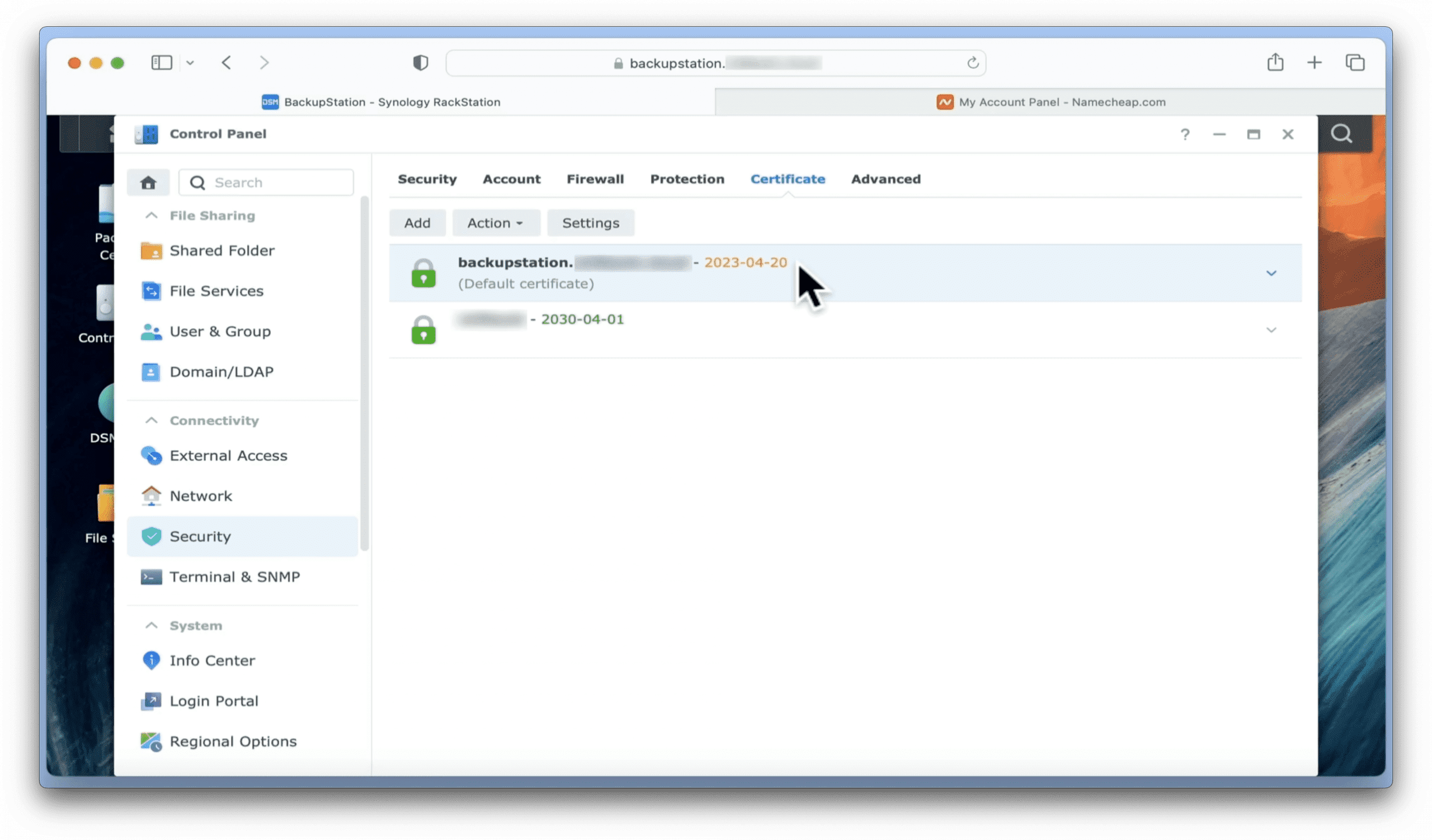The width and height of the screenshot is (1432, 840).
Task: Select the BackupStation Synology browser tab
Action: click(x=381, y=102)
